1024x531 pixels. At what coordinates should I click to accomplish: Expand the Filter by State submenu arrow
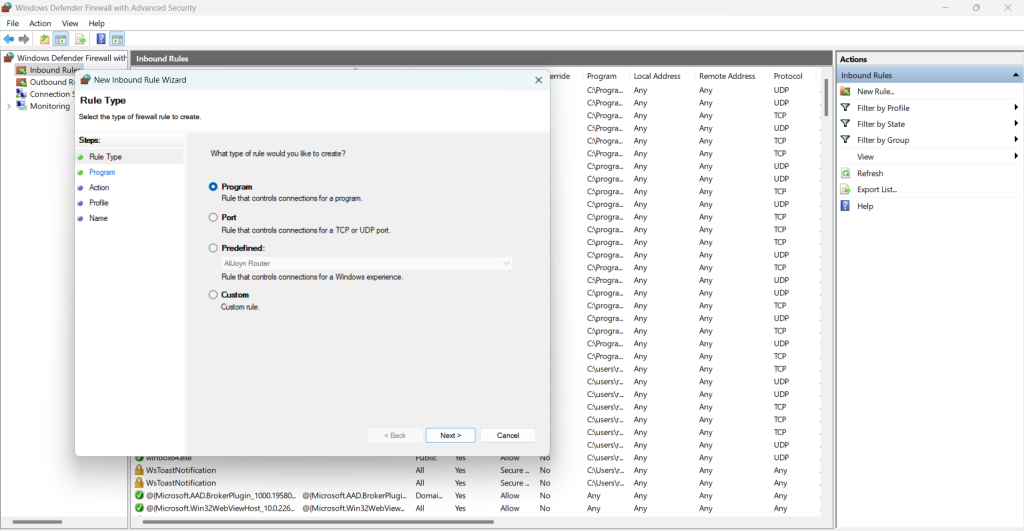tap(1016, 123)
